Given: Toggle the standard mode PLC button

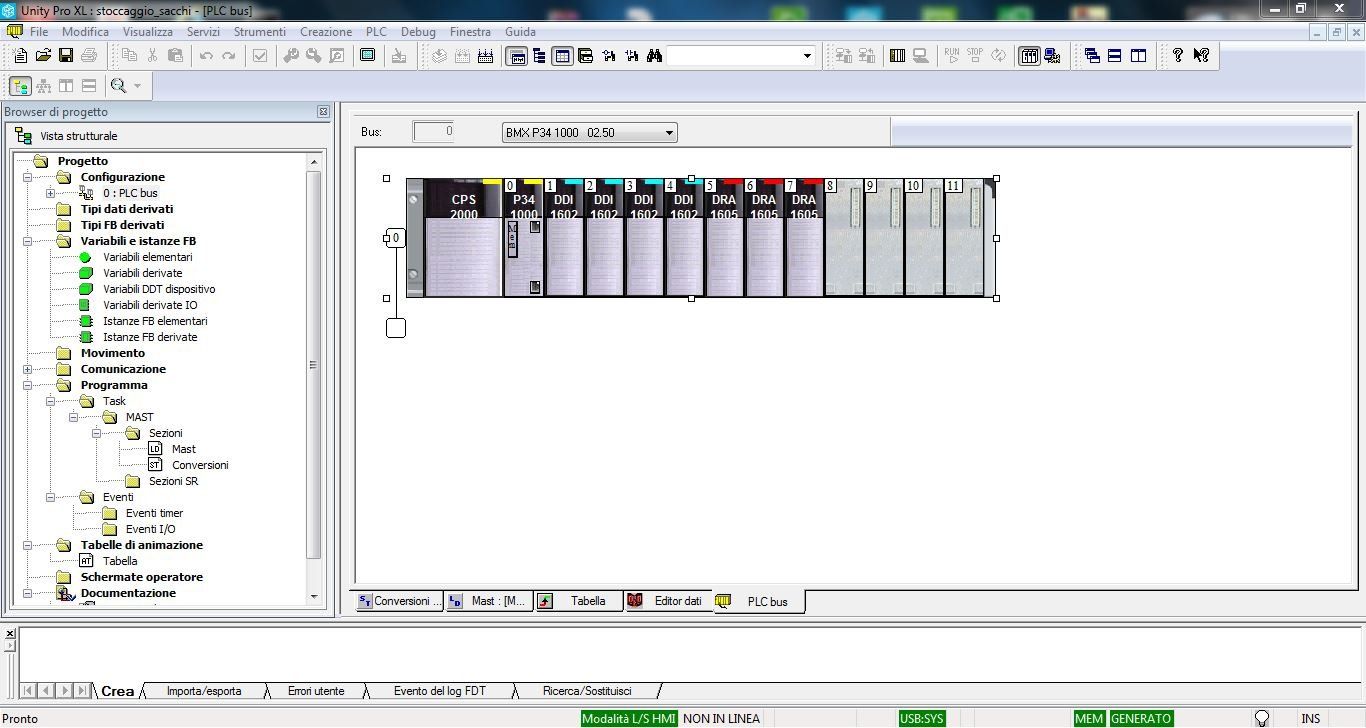Looking at the screenshot, I should tap(1029, 56).
